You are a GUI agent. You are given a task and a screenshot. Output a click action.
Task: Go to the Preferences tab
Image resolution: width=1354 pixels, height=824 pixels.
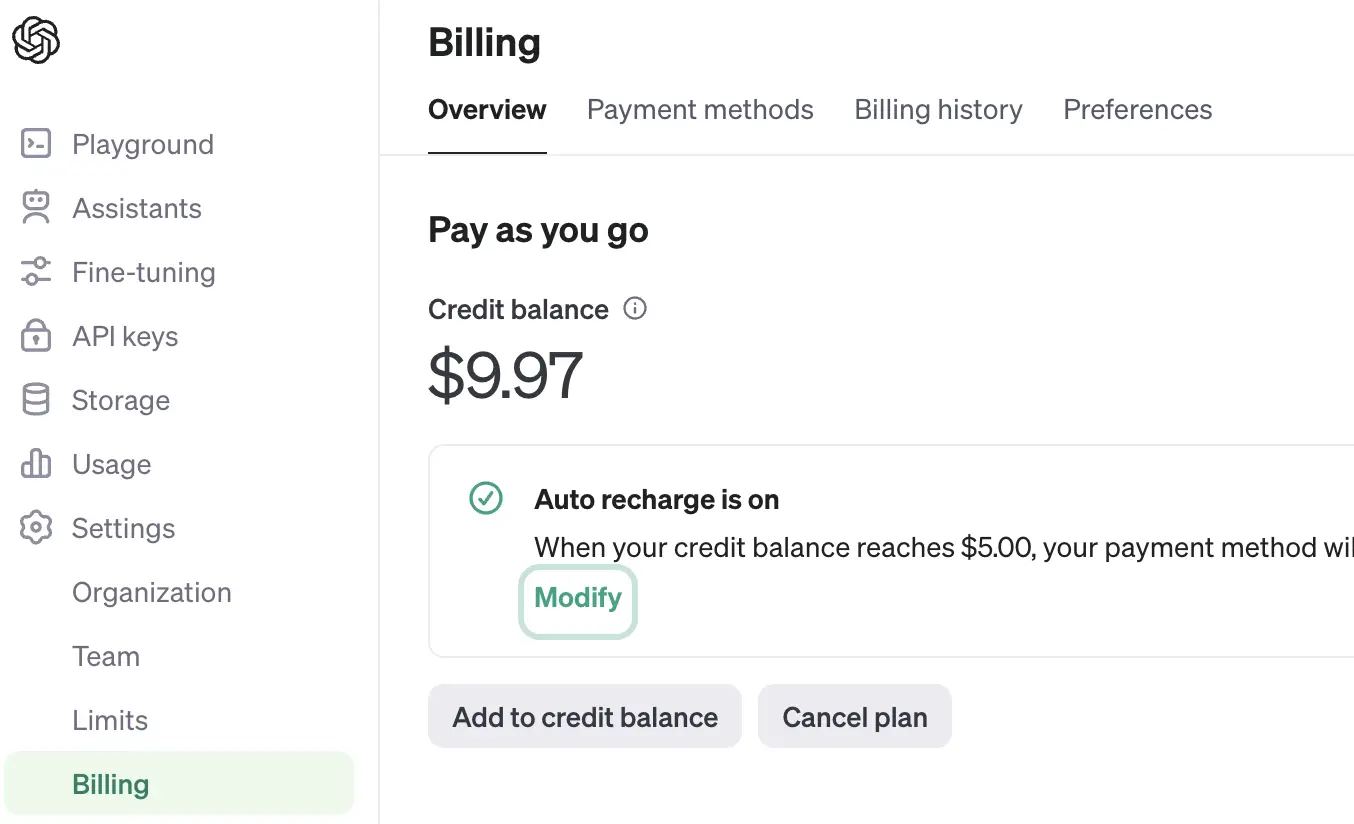coord(1138,110)
